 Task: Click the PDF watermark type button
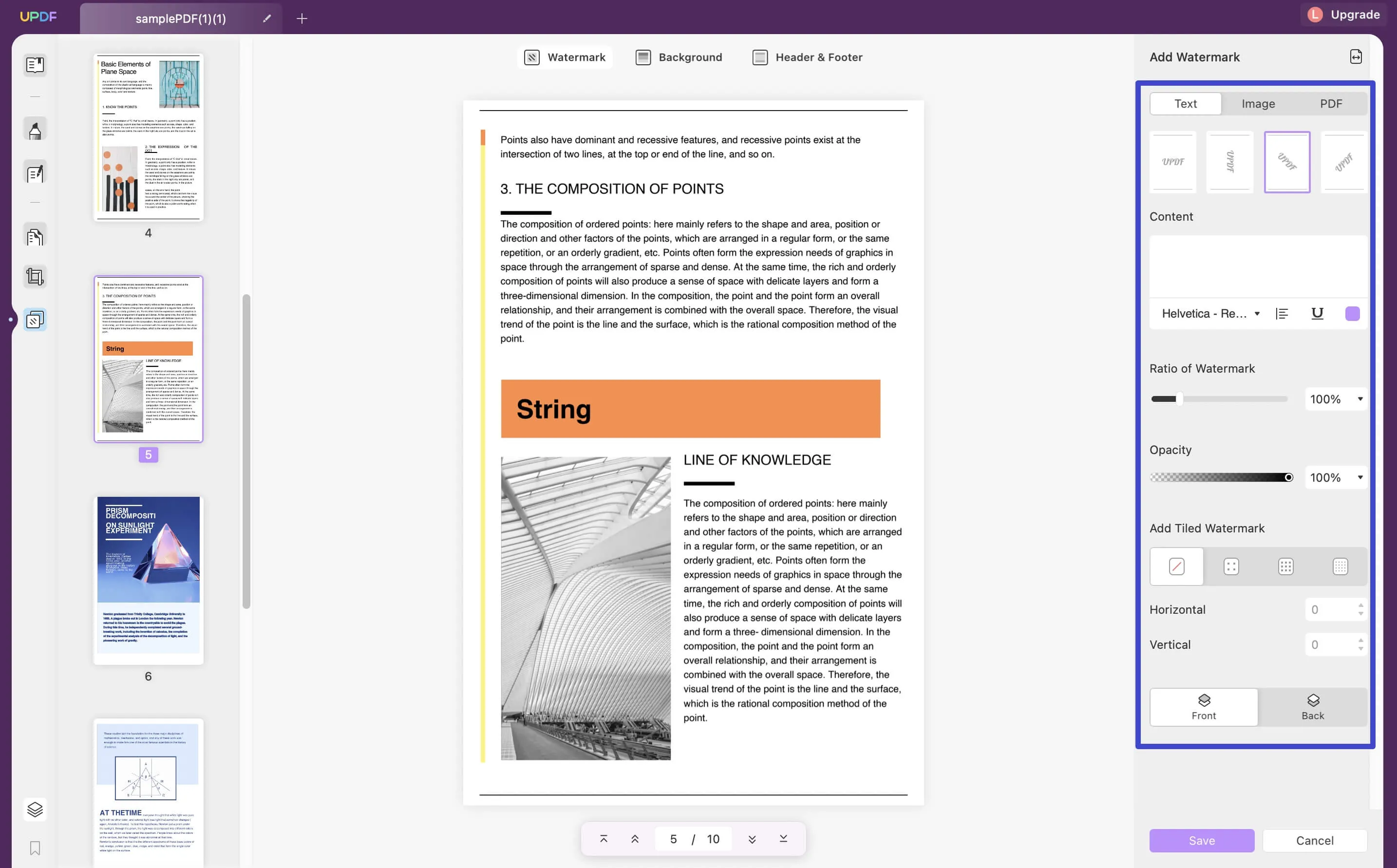1331,103
